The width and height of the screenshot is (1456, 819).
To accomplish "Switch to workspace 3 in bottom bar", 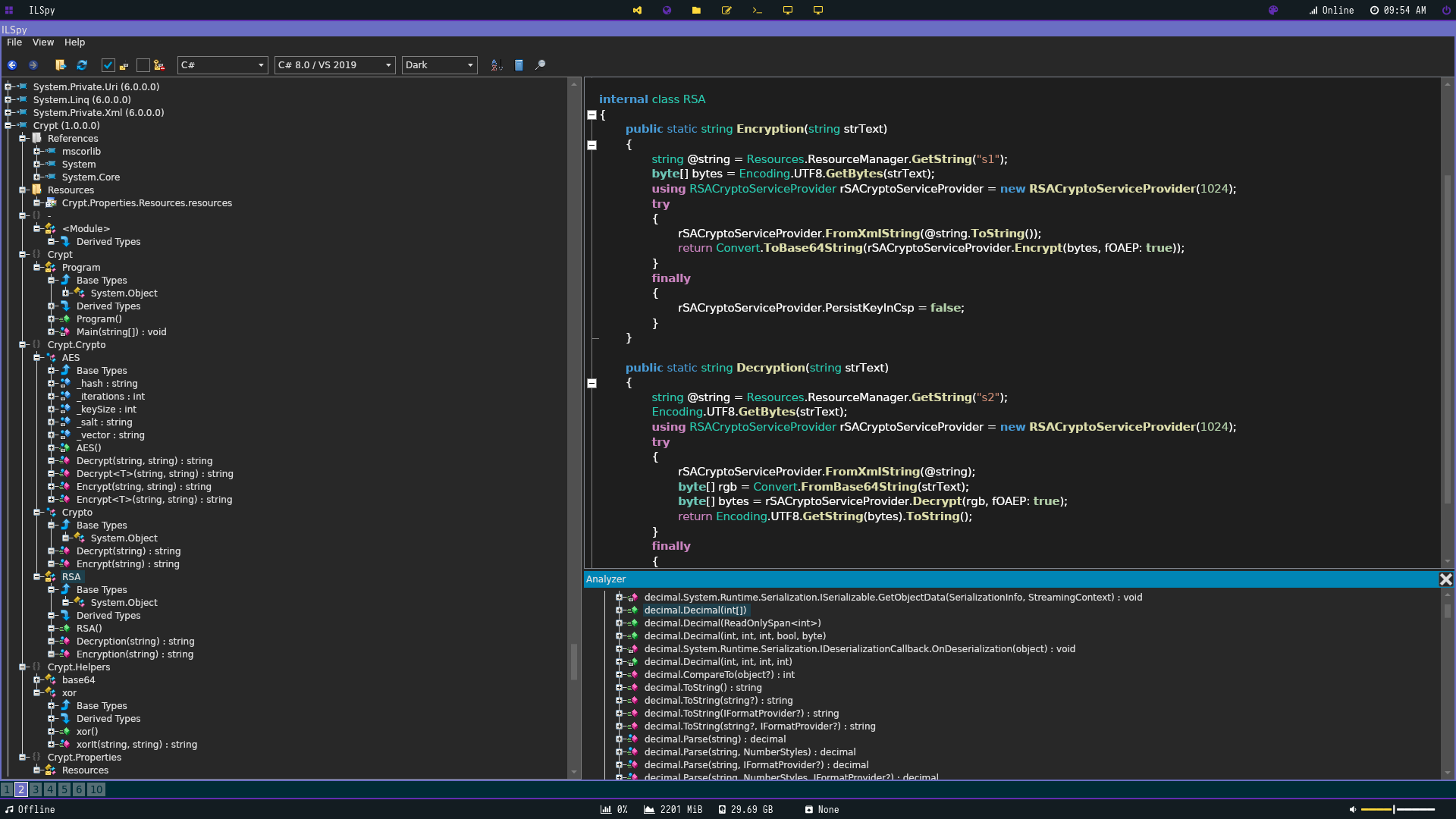I will 36,789.
